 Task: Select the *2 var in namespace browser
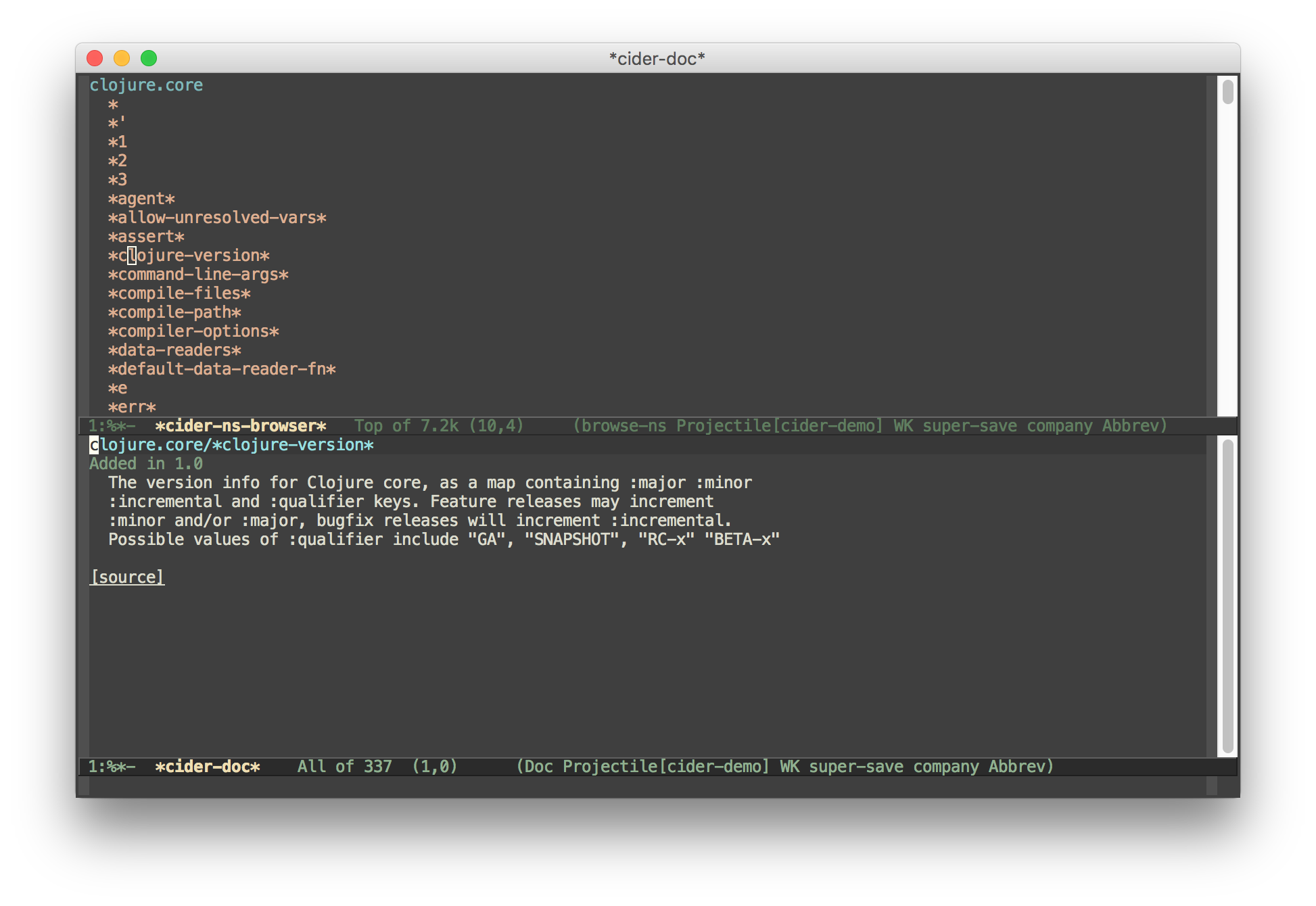118,161
